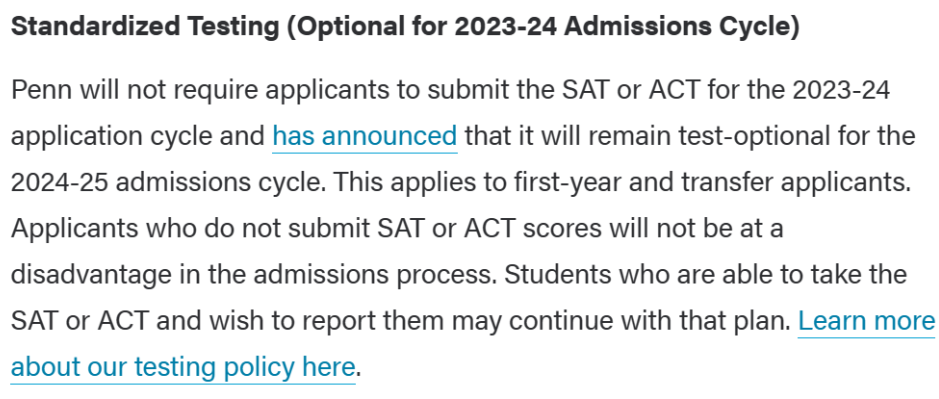
Task: Click the "Admissions Cycle)" words in heading
Action: point(681,28)
